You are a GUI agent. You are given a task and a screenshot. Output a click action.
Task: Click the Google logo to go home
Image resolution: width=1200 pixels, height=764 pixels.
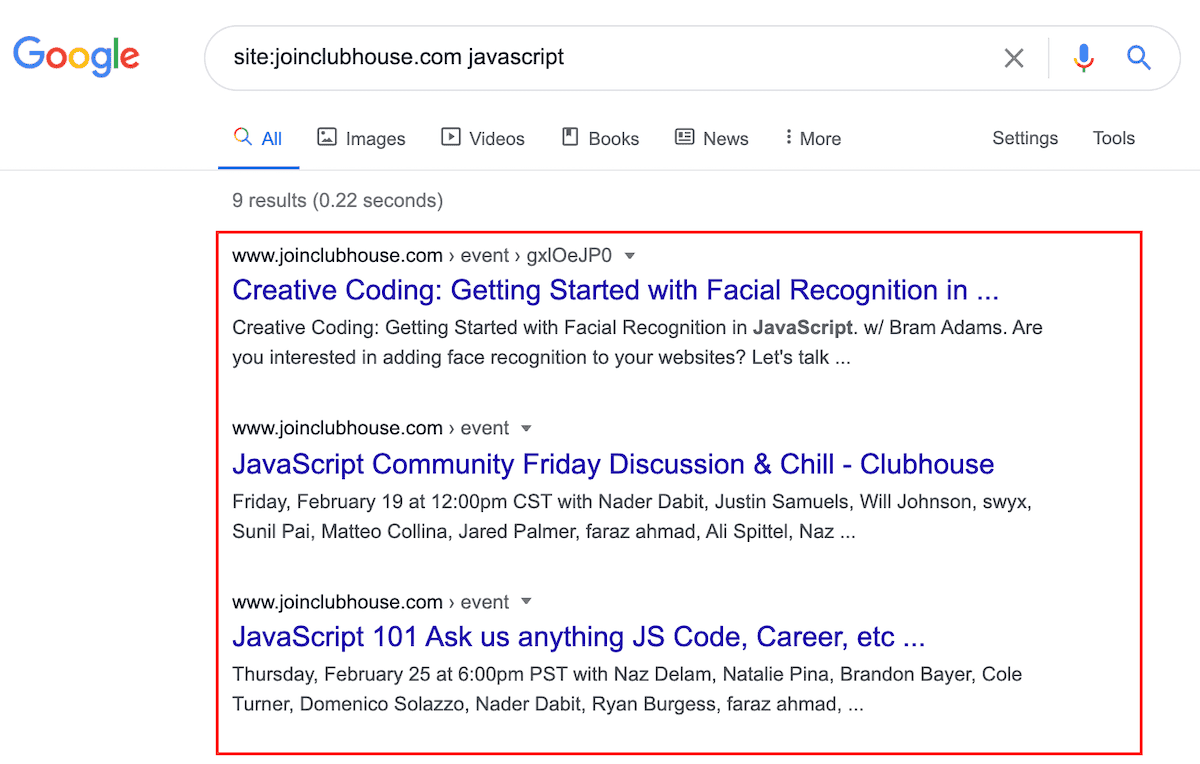click(76, 57)
